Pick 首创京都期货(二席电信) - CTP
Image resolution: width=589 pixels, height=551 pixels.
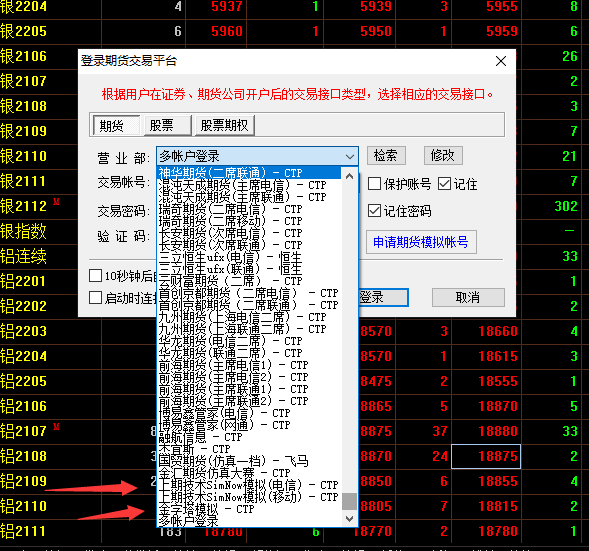click(249, 293)
